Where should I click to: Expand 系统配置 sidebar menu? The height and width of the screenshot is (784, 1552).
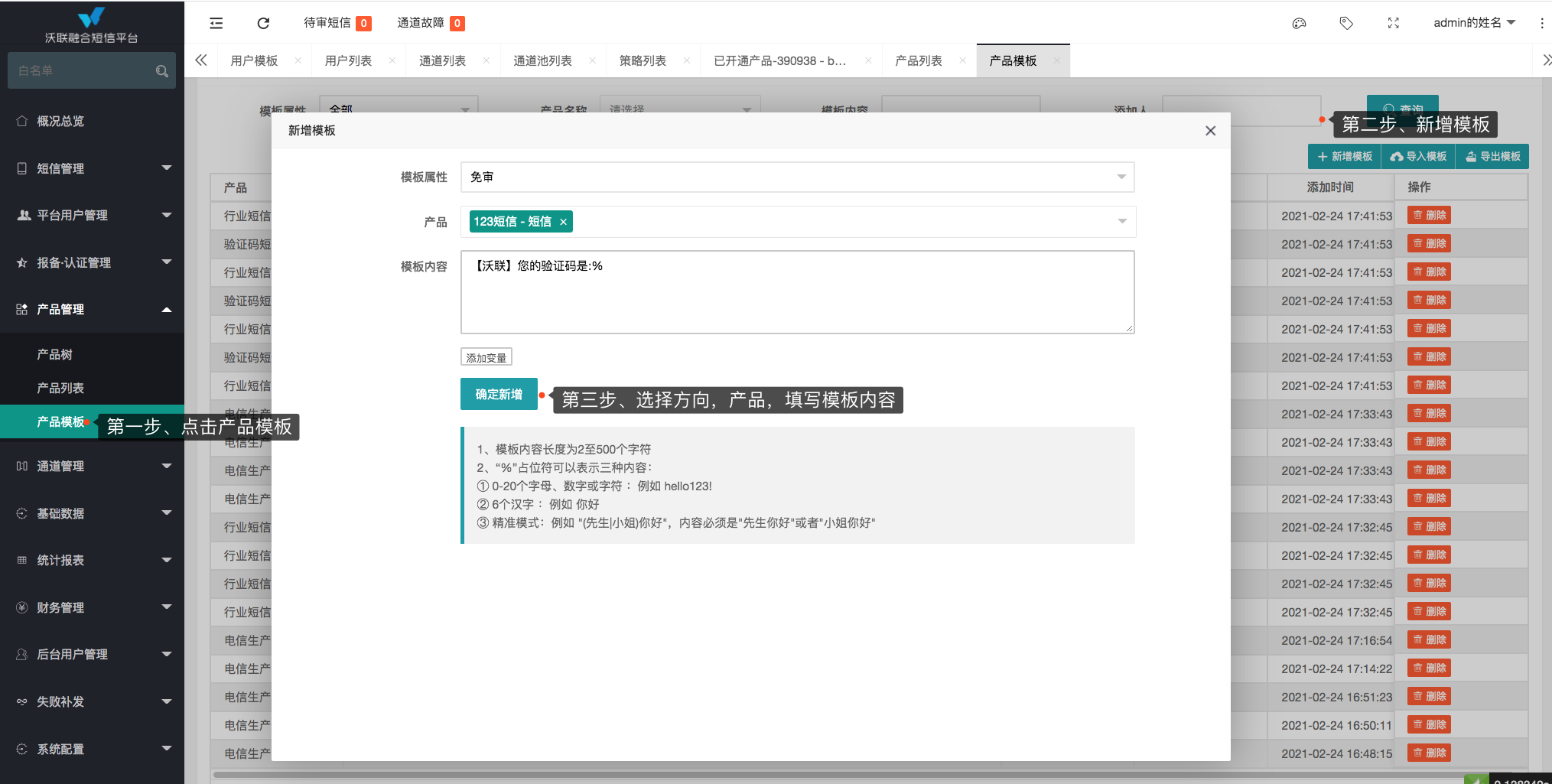[x=92, y=749]
